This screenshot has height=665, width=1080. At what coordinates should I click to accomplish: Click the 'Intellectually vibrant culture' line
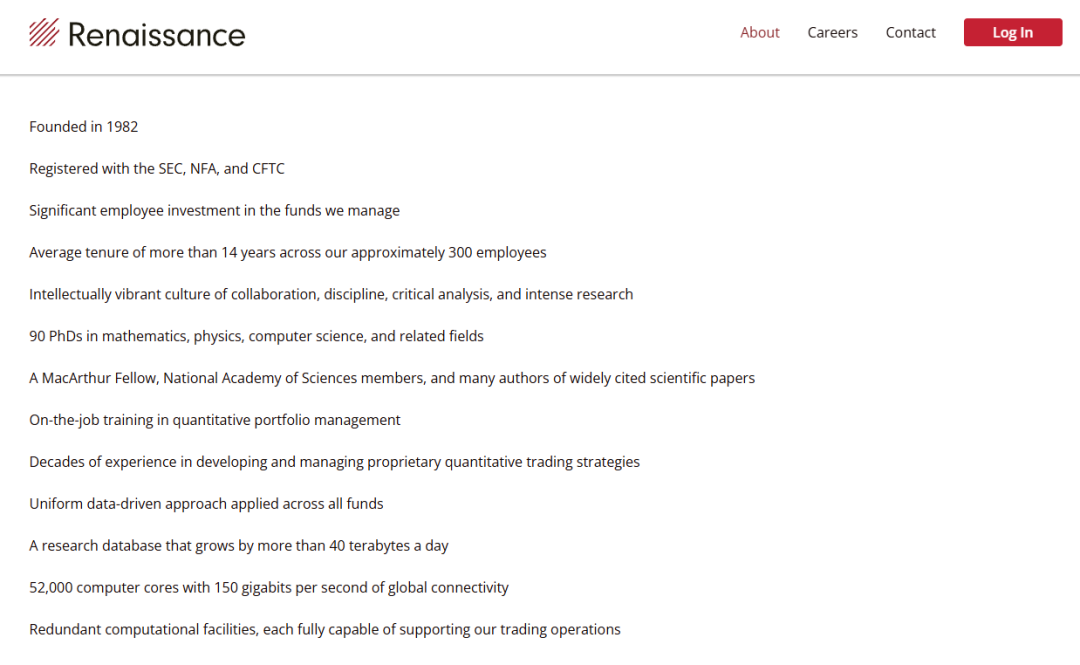(x=331, y=294)
